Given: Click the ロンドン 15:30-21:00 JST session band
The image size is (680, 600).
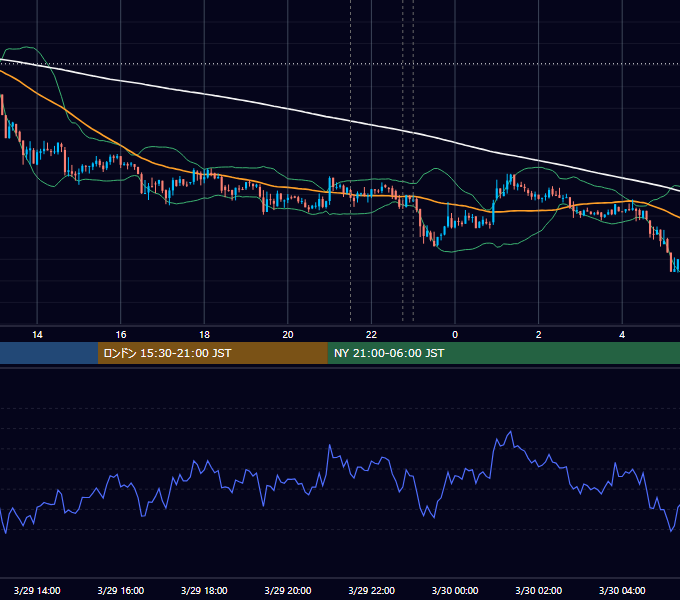Looking at the screenshot, I should pos(212,353).
